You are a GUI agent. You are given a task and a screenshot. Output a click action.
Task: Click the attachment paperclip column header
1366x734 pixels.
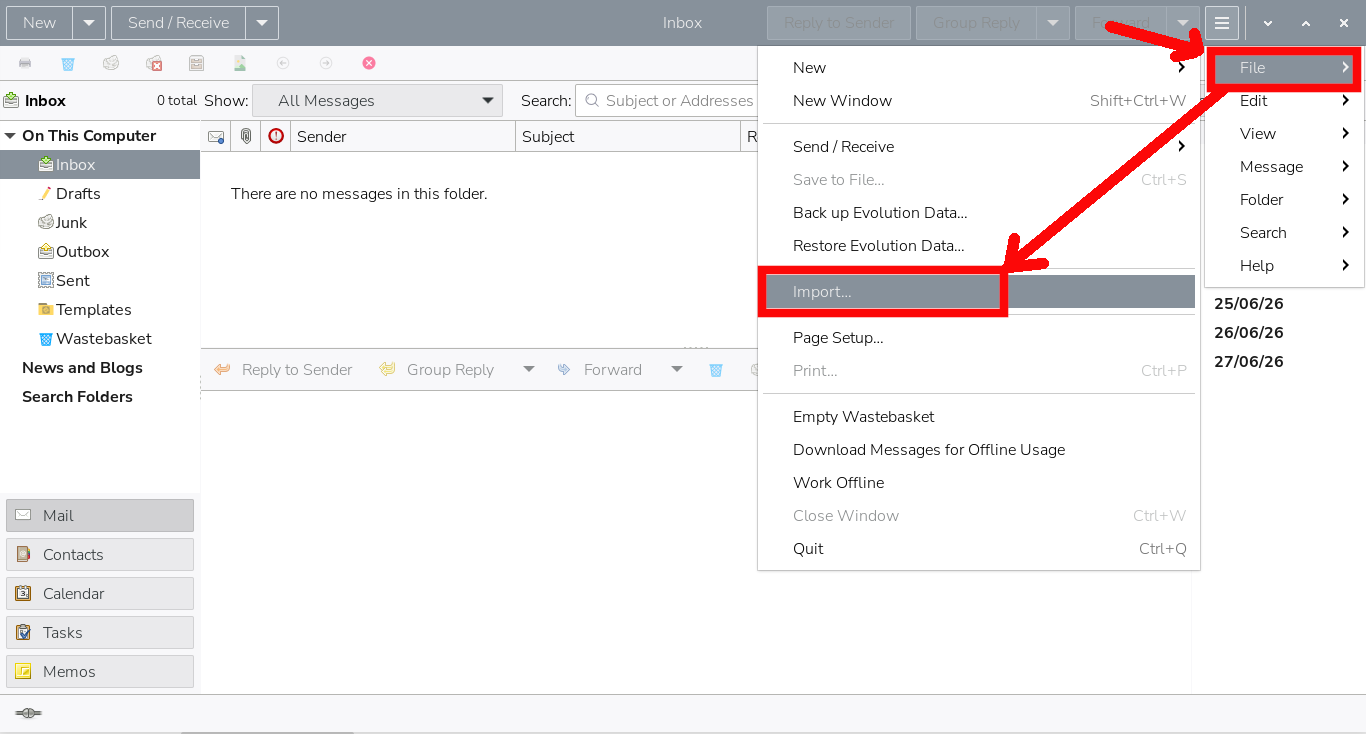point(246,136)
